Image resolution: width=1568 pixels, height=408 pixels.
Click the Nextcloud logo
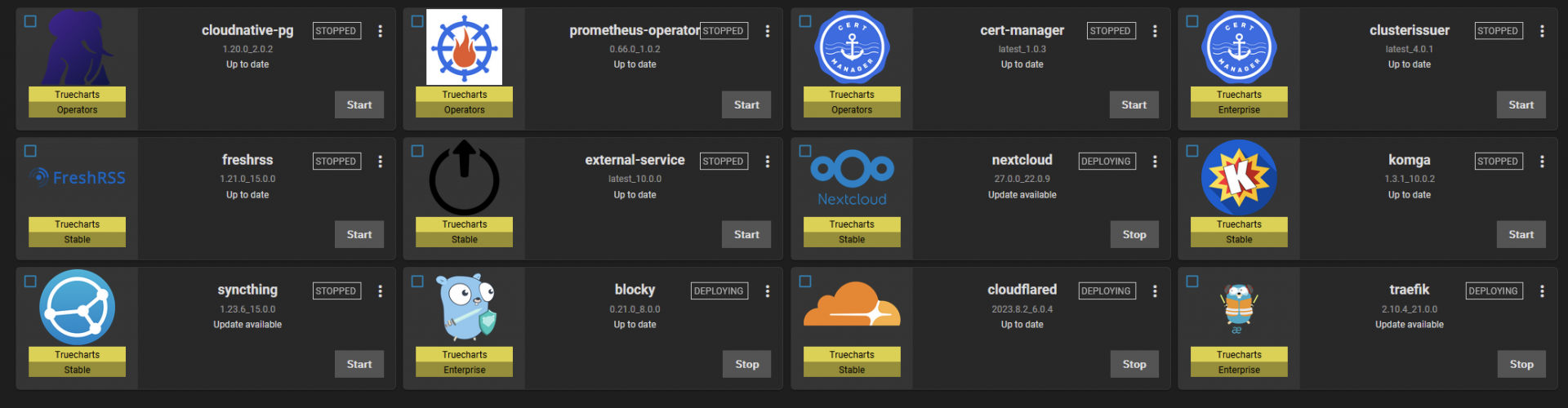click(852, 177)
